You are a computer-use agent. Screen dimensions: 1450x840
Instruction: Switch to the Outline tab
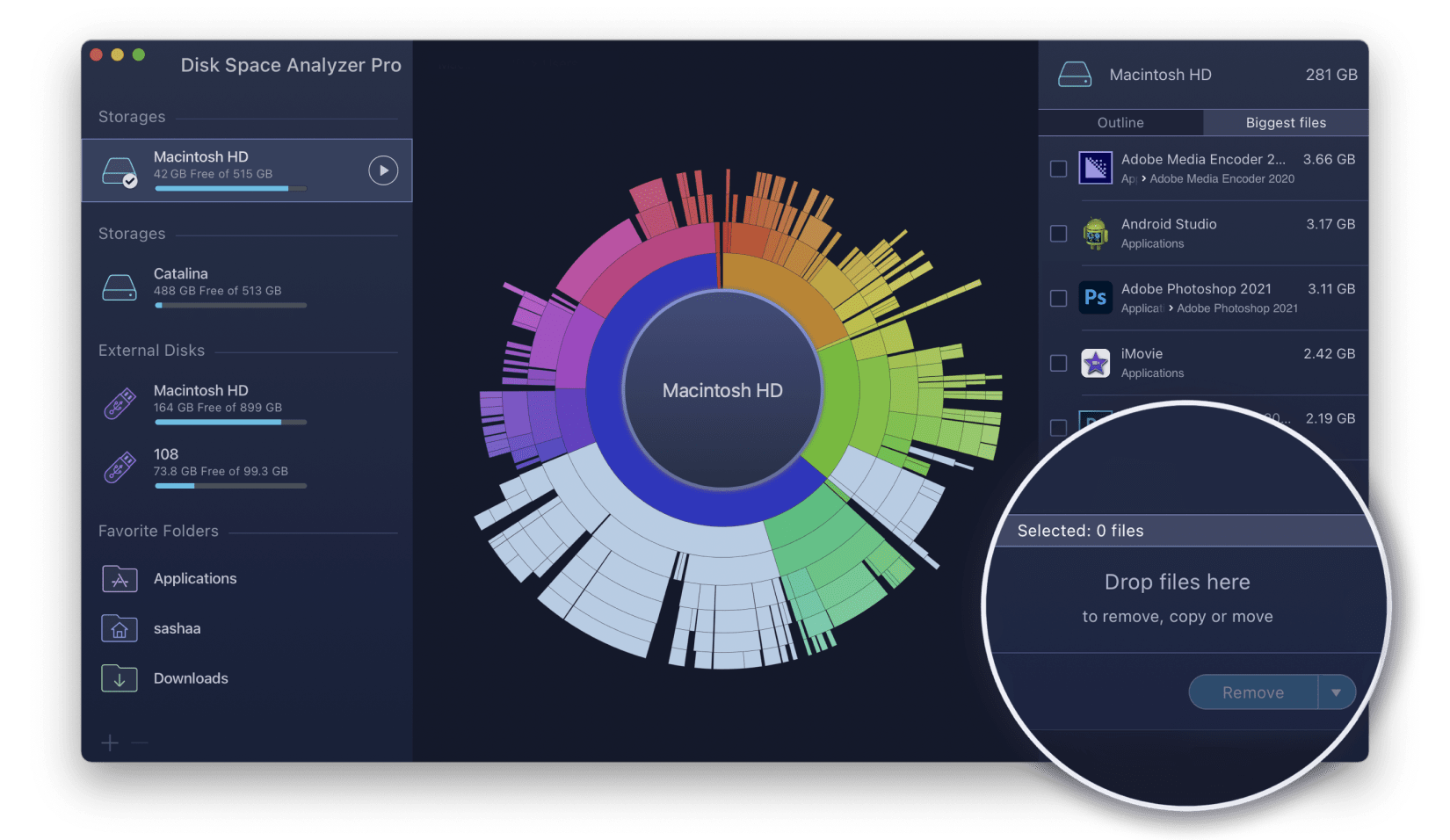[x=1120, y=123]
